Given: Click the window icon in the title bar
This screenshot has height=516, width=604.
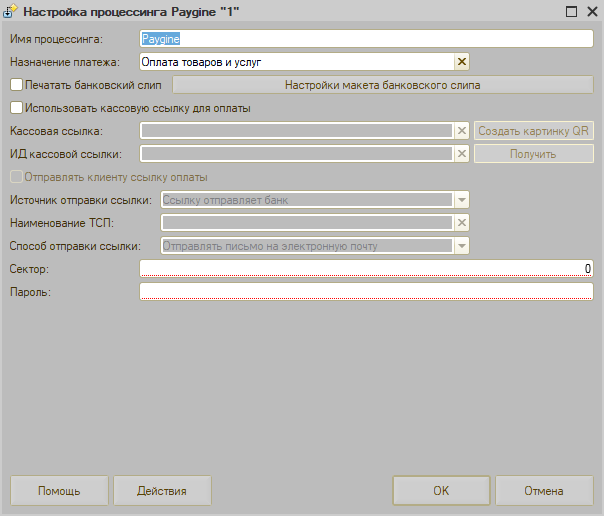Looking at the screenshot, I should pos(11,12).
